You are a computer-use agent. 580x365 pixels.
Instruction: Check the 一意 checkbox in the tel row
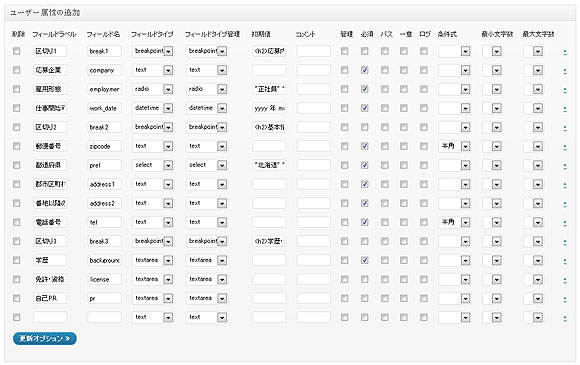point(404,222)
